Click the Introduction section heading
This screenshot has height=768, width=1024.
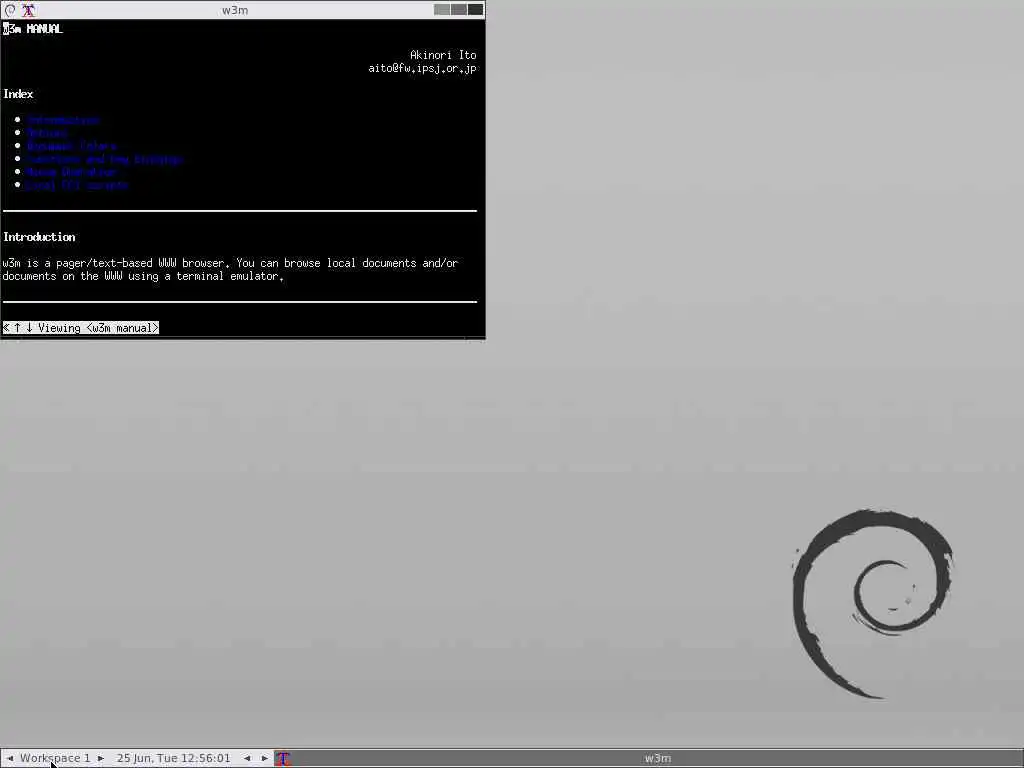[x=39, y=237]
